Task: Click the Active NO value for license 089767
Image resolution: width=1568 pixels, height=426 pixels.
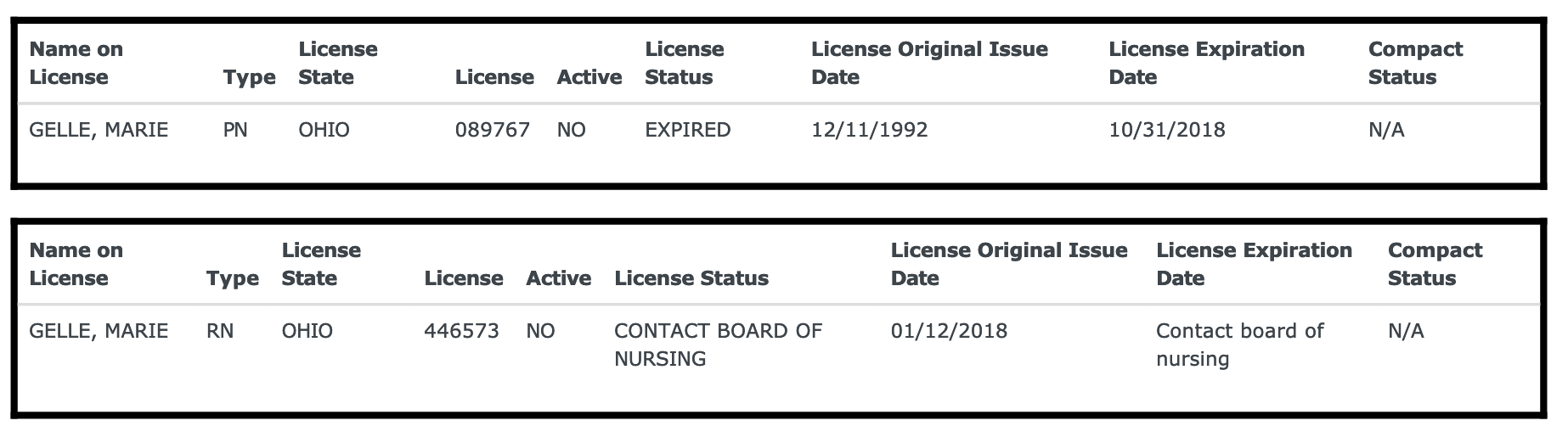Action: tap(571, 130)
